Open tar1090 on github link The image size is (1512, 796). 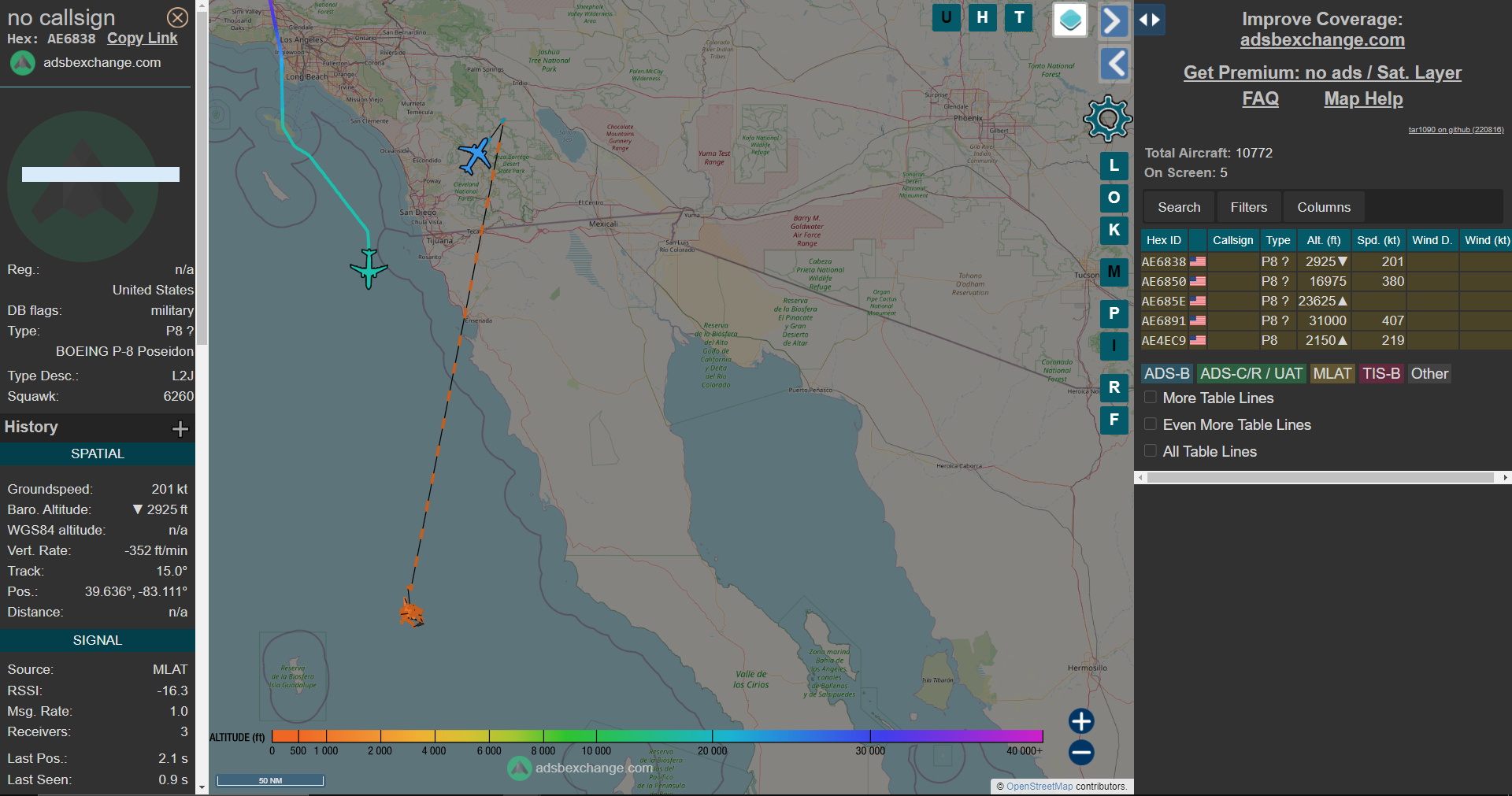coord(1456,130)
